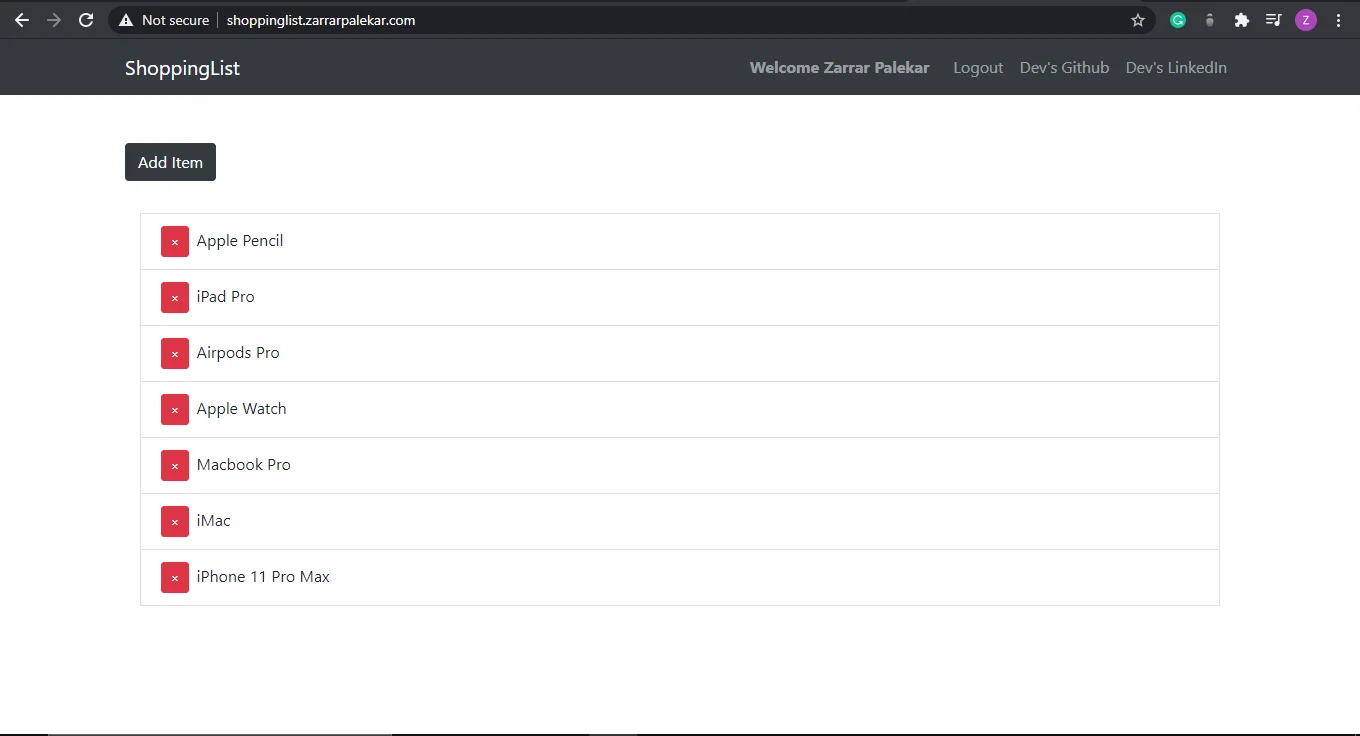Remove the iMac list entry
Viewport: 1360px width, 736px height.
(175, 521)
